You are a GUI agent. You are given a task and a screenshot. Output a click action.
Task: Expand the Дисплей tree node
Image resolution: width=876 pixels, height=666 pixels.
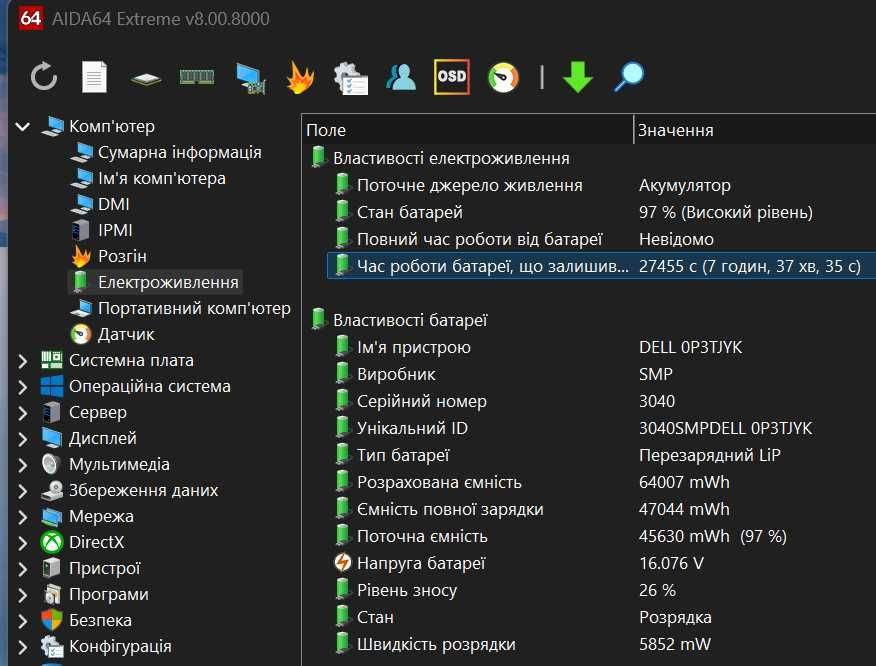click(x=22, y=439)
